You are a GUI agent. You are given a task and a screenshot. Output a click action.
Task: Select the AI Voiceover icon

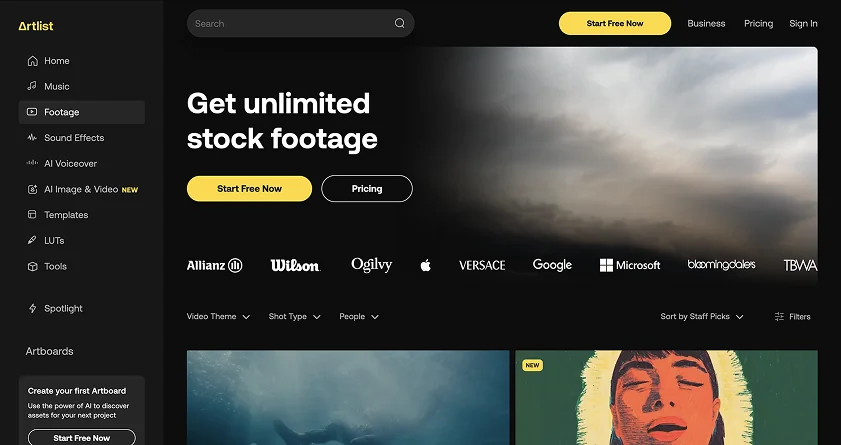pos(32,164)
